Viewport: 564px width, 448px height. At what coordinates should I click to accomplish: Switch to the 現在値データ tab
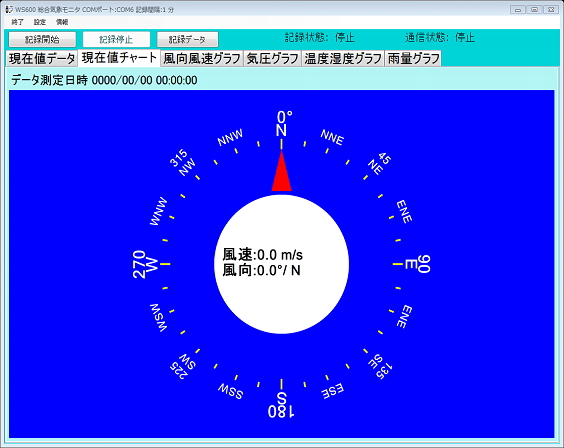point(42,59)
